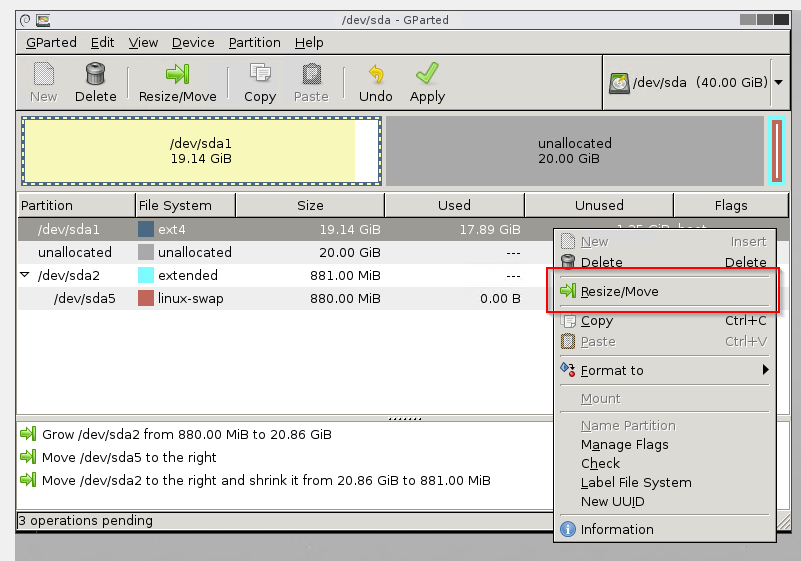This screenshot has width=801, height=561.
Task: Click the New partition toolbar icon
Action: (x=43, y=74)
